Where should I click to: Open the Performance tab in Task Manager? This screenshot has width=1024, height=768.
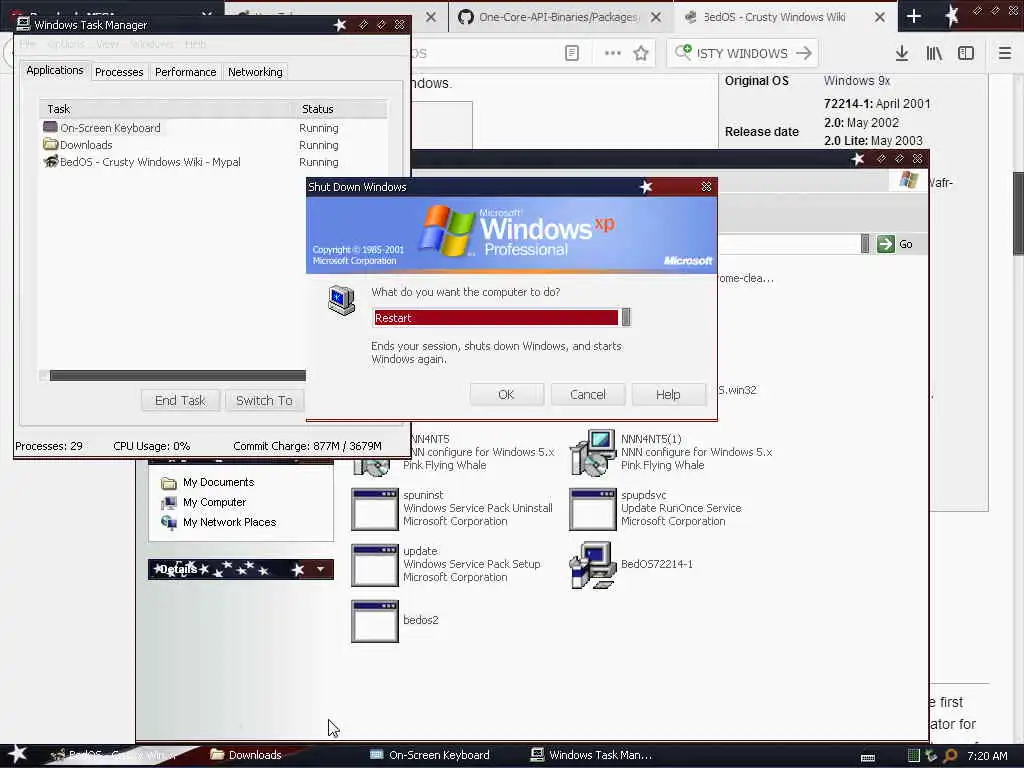tap(185, 72)
